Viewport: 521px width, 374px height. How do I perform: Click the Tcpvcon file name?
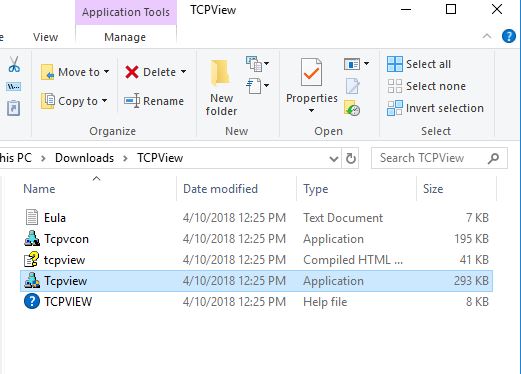[66, 239]
